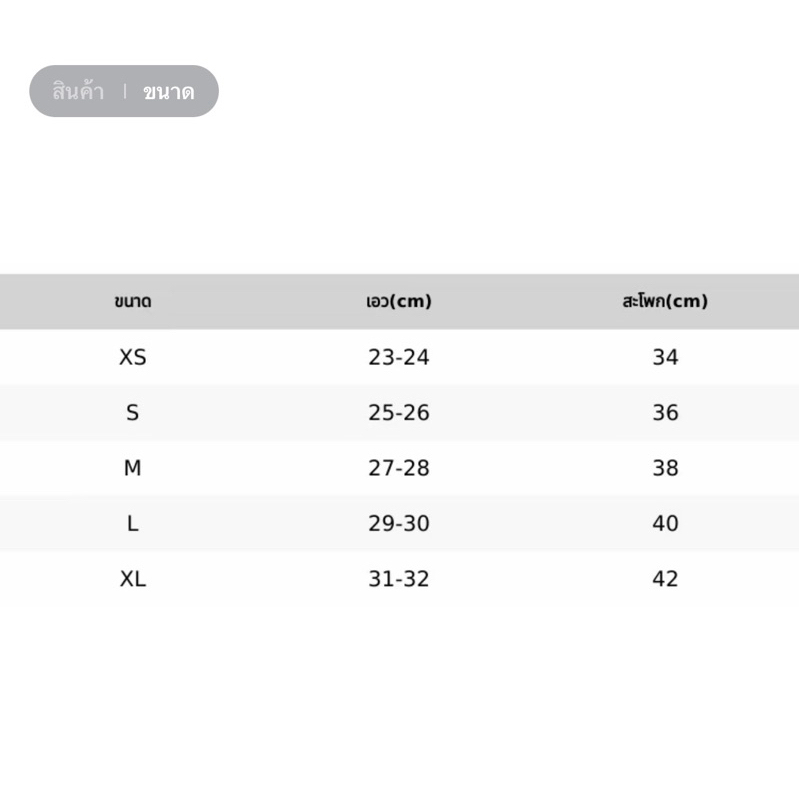Switch to the ขนาด tab
Viewport: 799px width, 799px height.
(169, 92)
